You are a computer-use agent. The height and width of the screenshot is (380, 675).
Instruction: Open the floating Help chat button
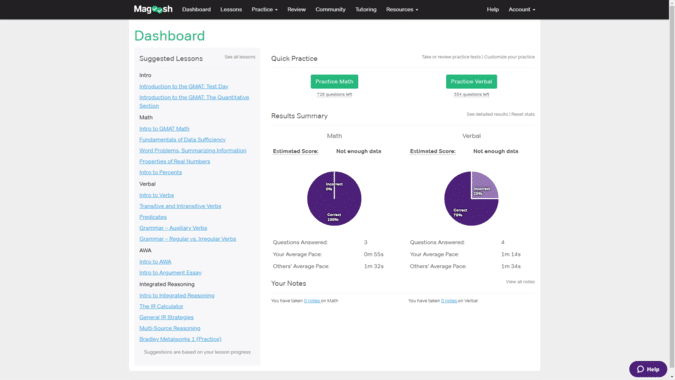coord(648,369)
